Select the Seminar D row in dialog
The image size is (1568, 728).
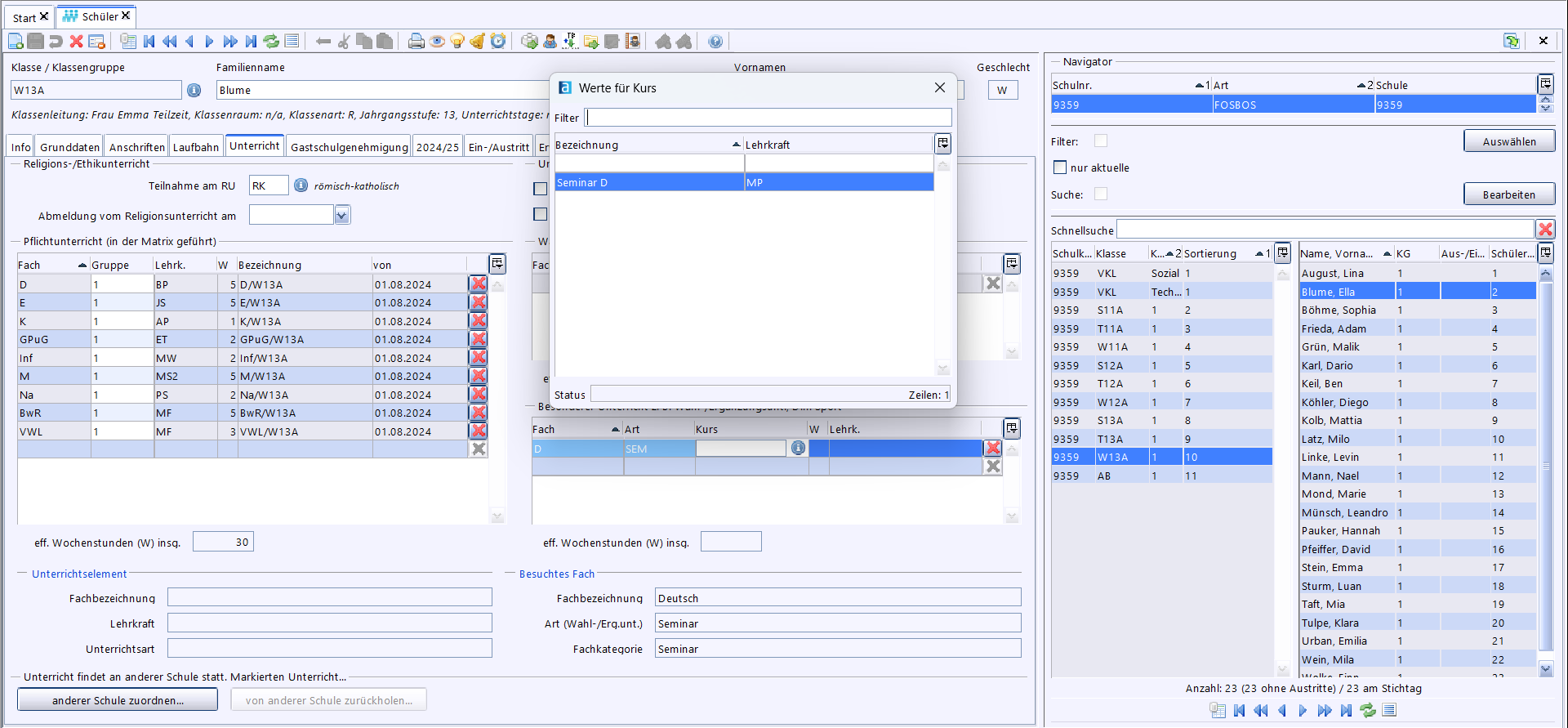coord(744,182)
